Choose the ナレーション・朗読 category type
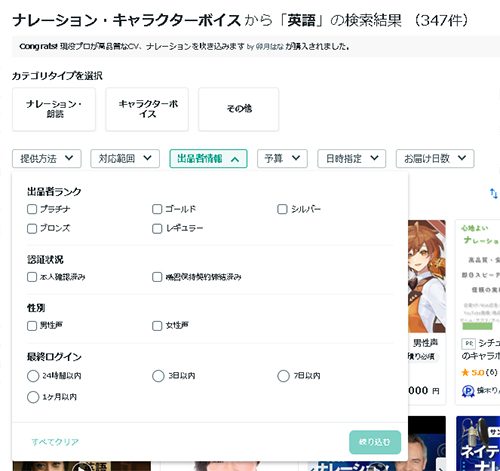 click(x=54, y=109)
